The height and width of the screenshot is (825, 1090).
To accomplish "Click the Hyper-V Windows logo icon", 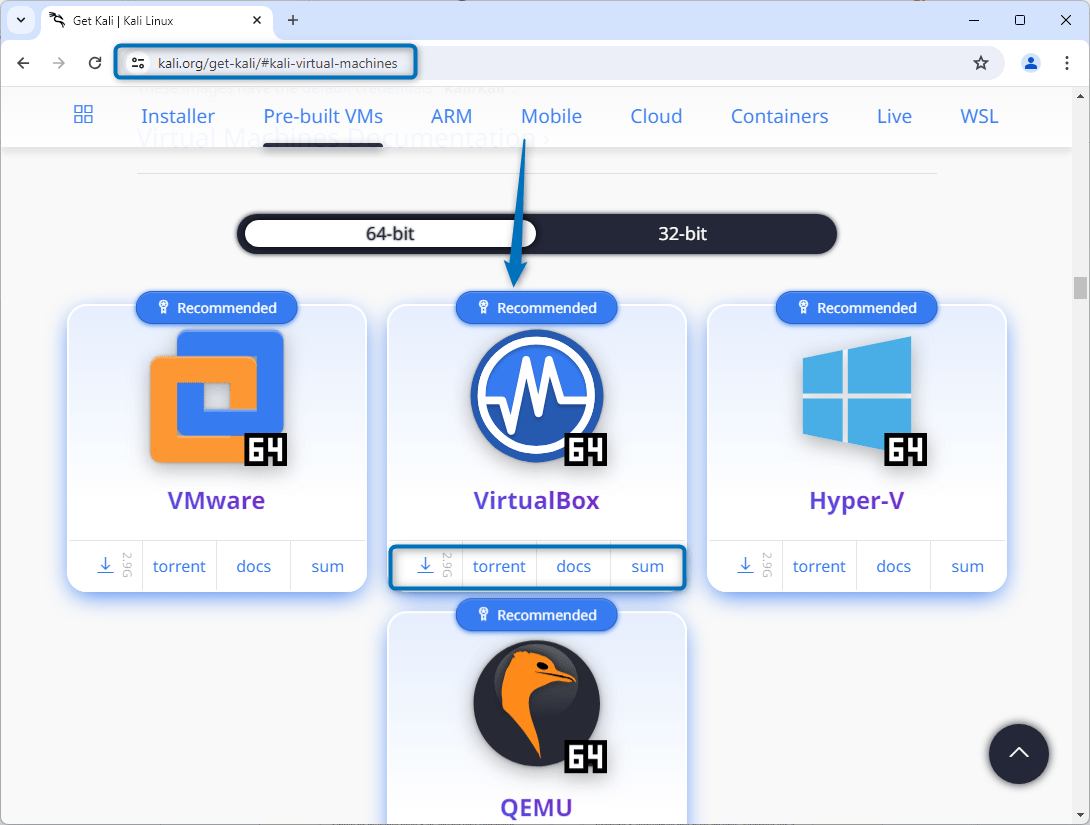I will tap(856, 396).
